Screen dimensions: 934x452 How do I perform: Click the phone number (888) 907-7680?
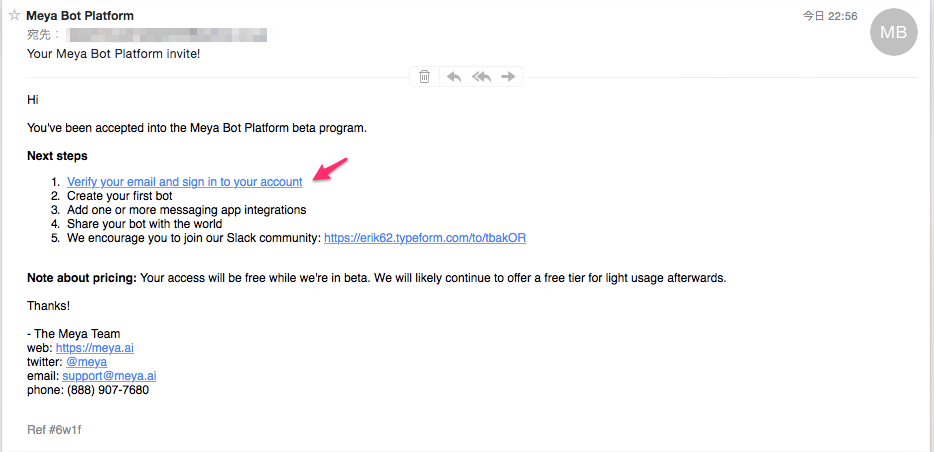[x=108, y=391]
